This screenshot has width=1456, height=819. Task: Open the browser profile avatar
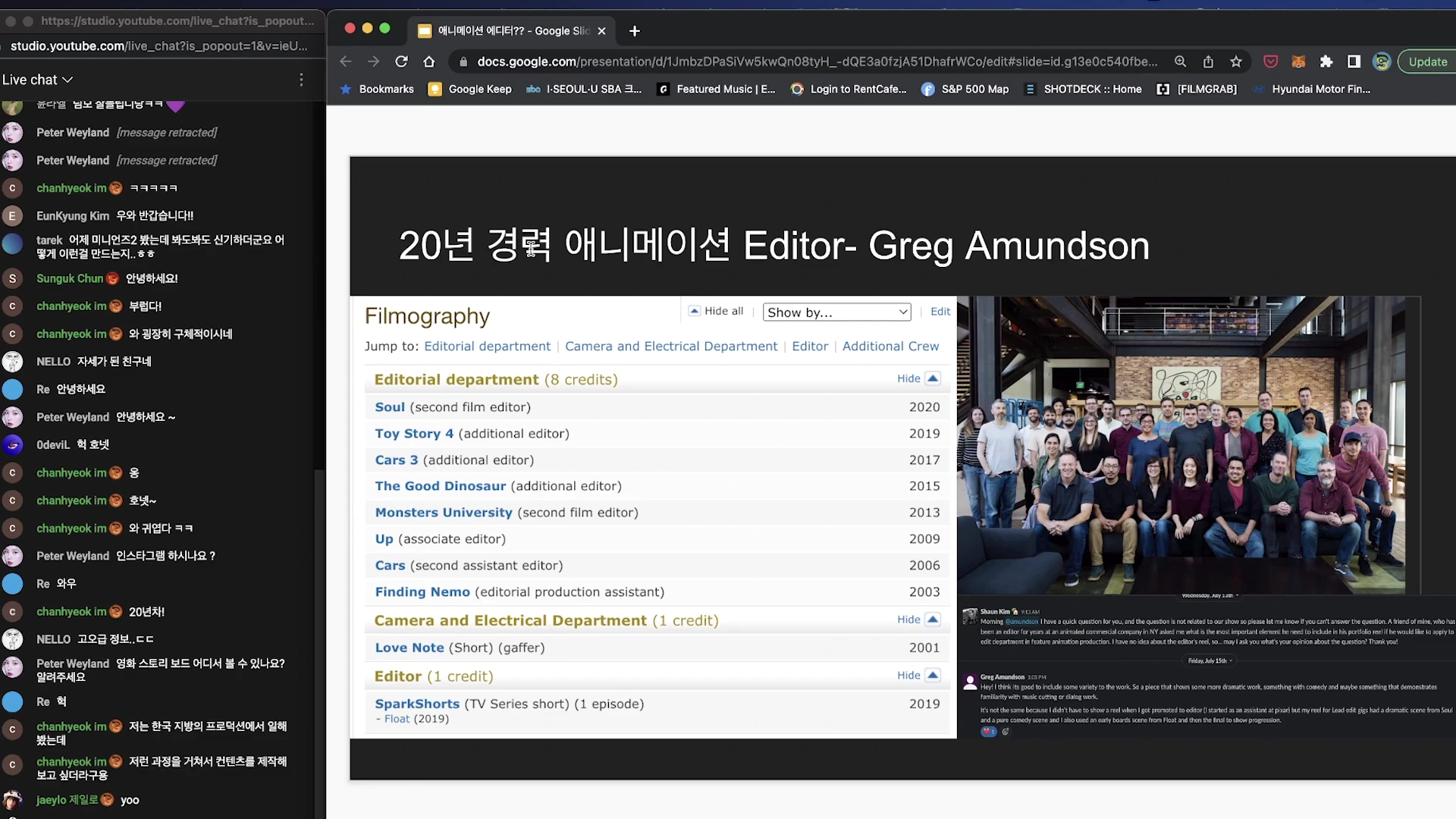pos(1382,61)
